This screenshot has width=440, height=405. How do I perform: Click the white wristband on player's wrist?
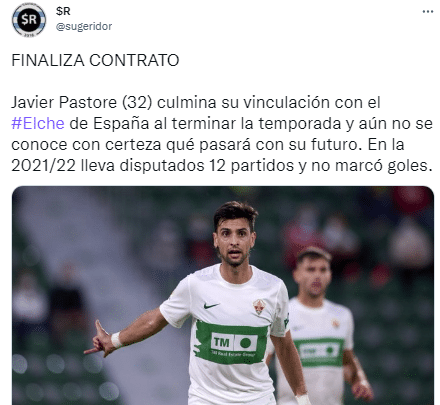pyautogui.click(x=116, y=340)
